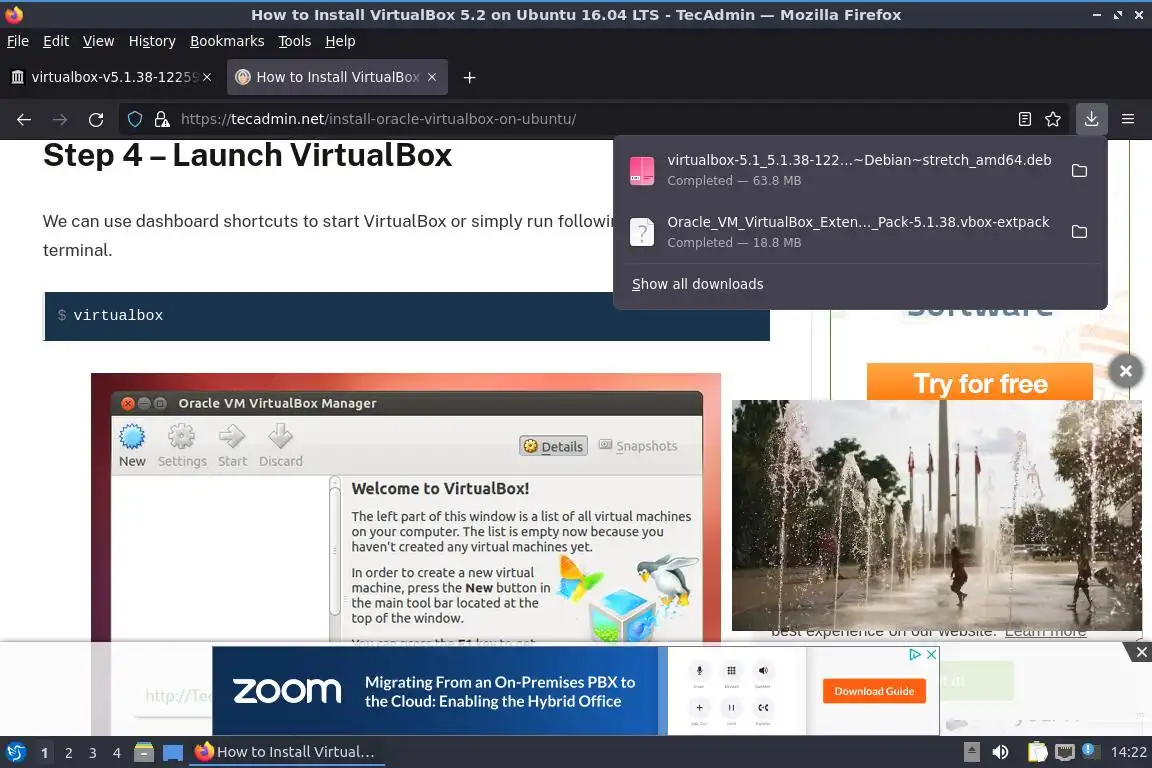The width and height of the screenshot is (1152, 768).
Task: Open the volume control in the tray
Action: point(1001,752)
